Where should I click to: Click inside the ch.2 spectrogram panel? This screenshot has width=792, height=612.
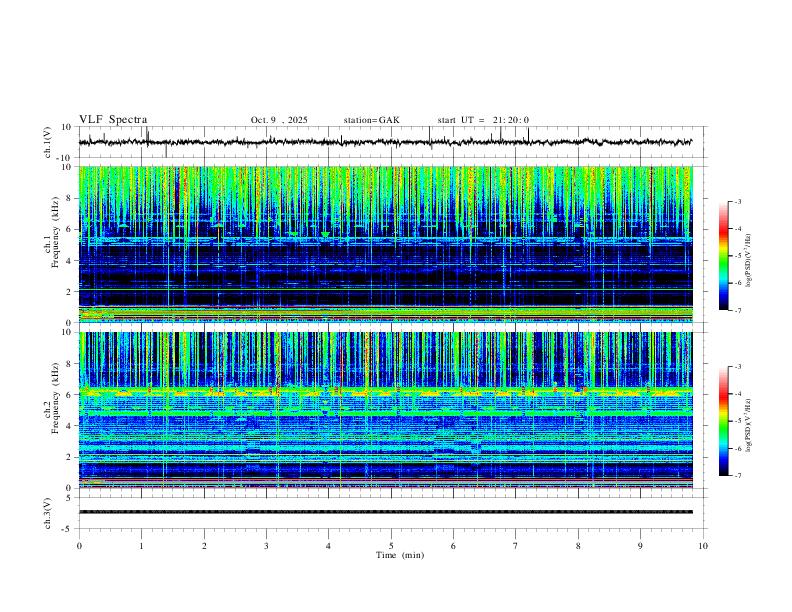pos(385,410)
